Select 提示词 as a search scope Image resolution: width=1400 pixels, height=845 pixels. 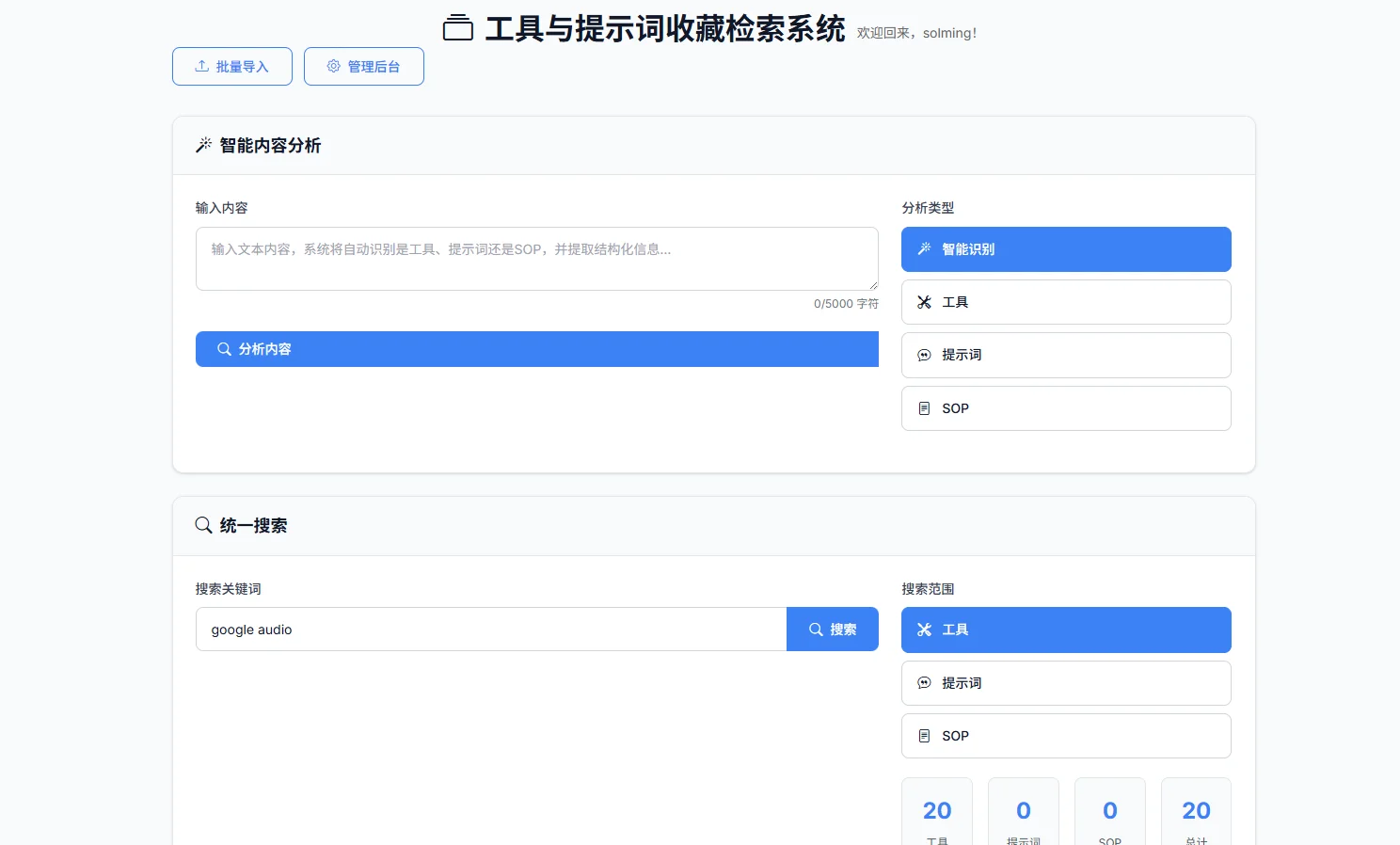click(x=1065, y=683)
